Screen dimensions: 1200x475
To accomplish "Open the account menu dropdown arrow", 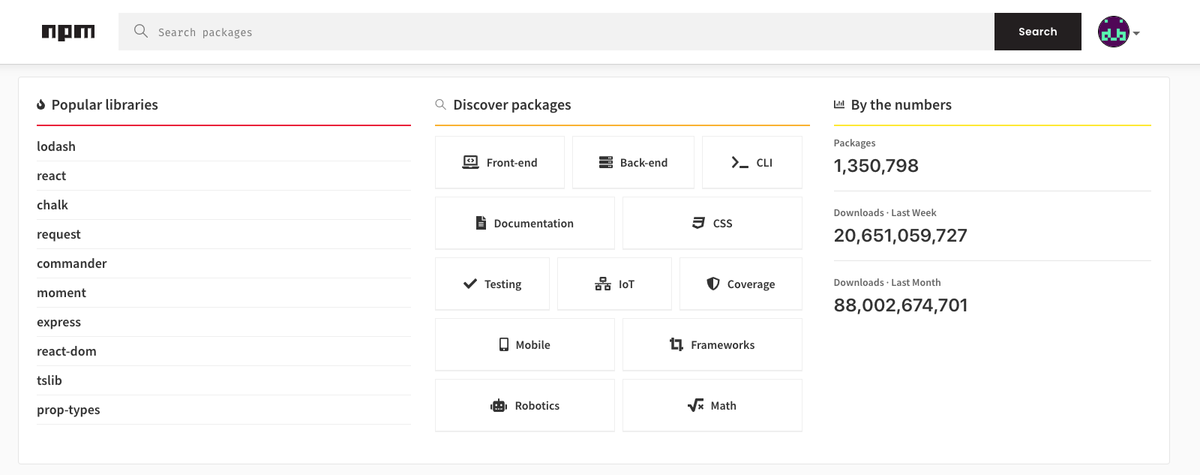I will (1136, 33).
